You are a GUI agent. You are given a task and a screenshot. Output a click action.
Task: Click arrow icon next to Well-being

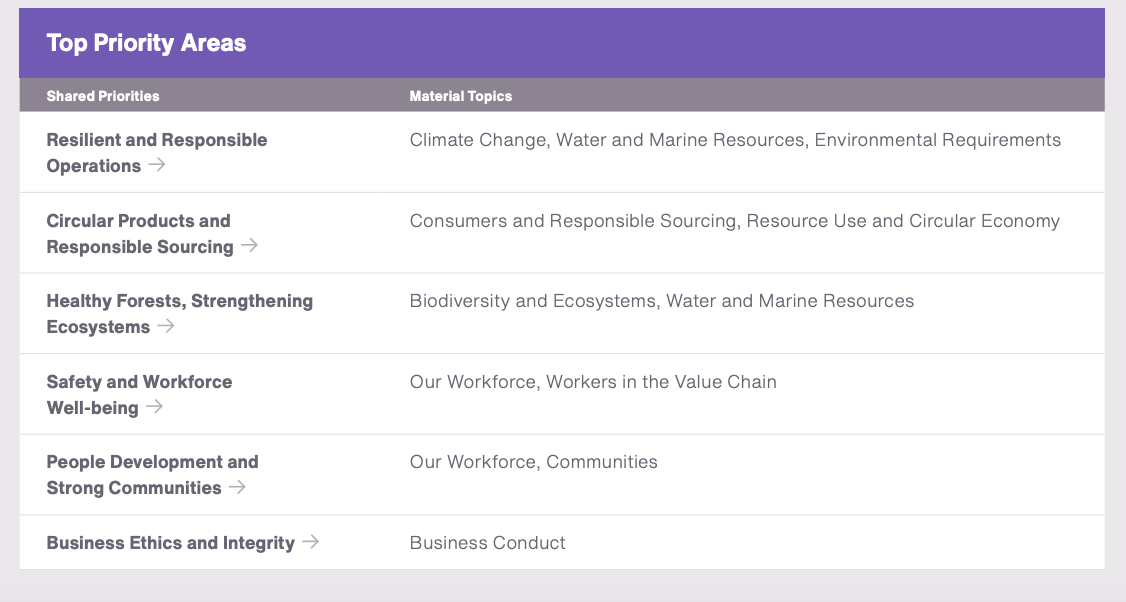[154, 407]
